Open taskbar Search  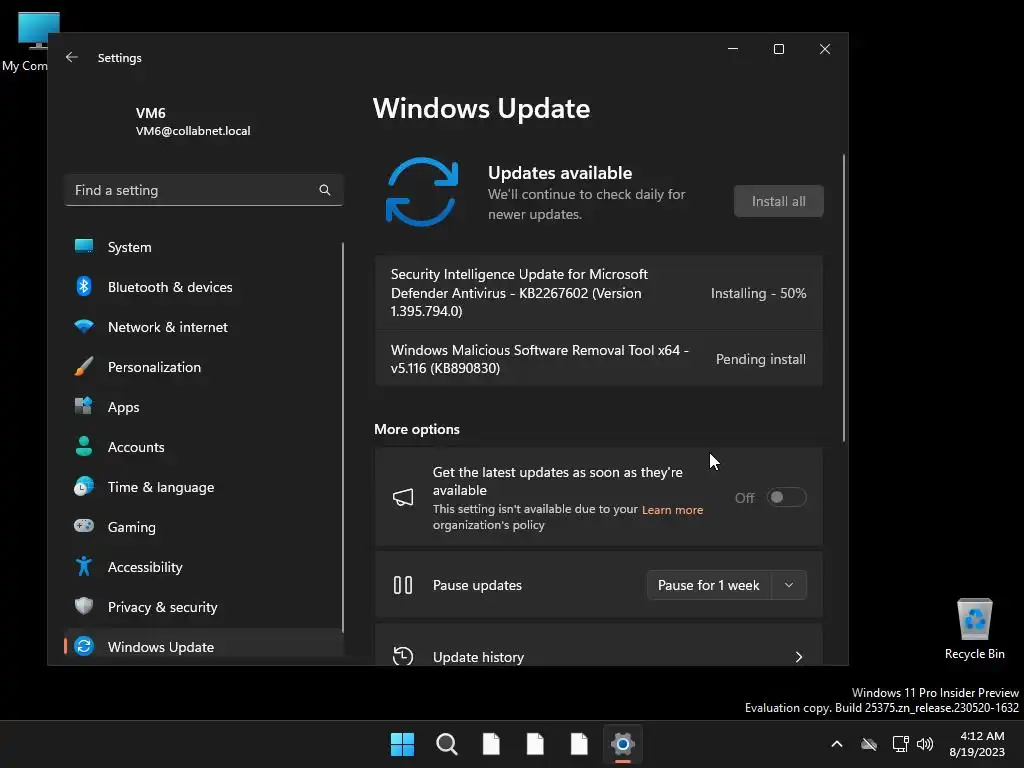click(x=447, y=744)
